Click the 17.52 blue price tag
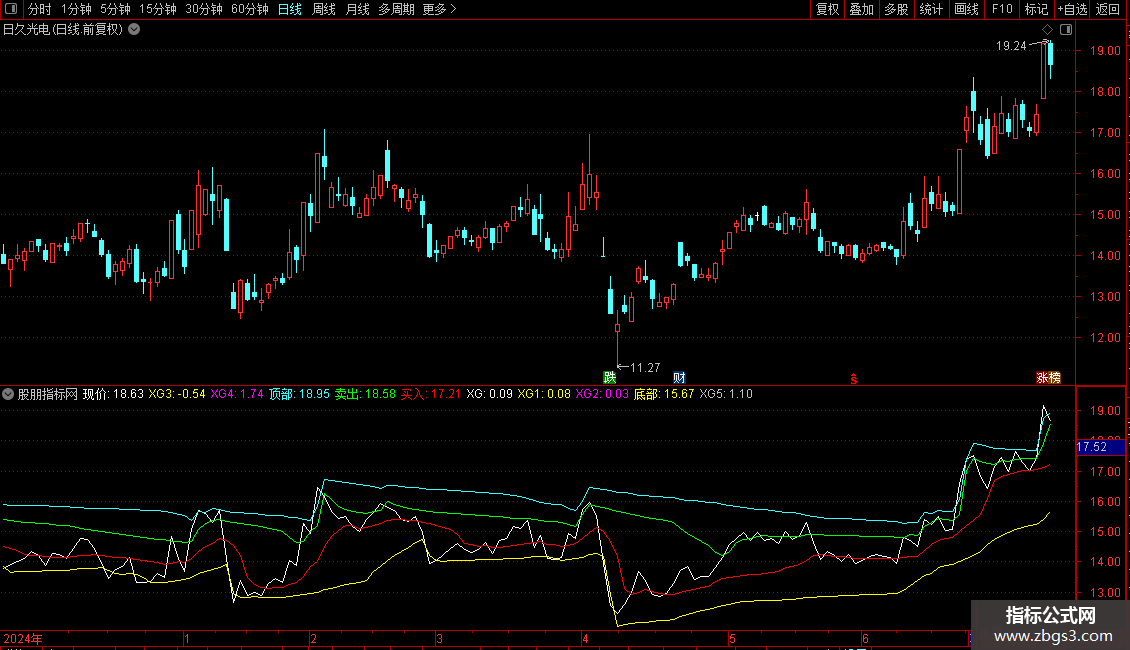The width and height of the screenshot is (1130, 650). pyautogui.click(x=1100, y=447)
